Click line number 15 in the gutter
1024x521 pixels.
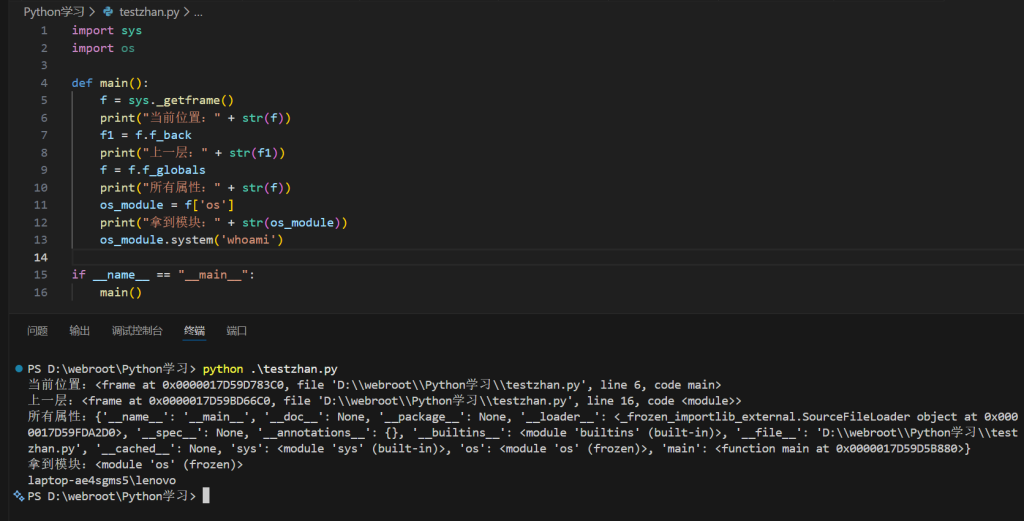click(x=41, y=274)
